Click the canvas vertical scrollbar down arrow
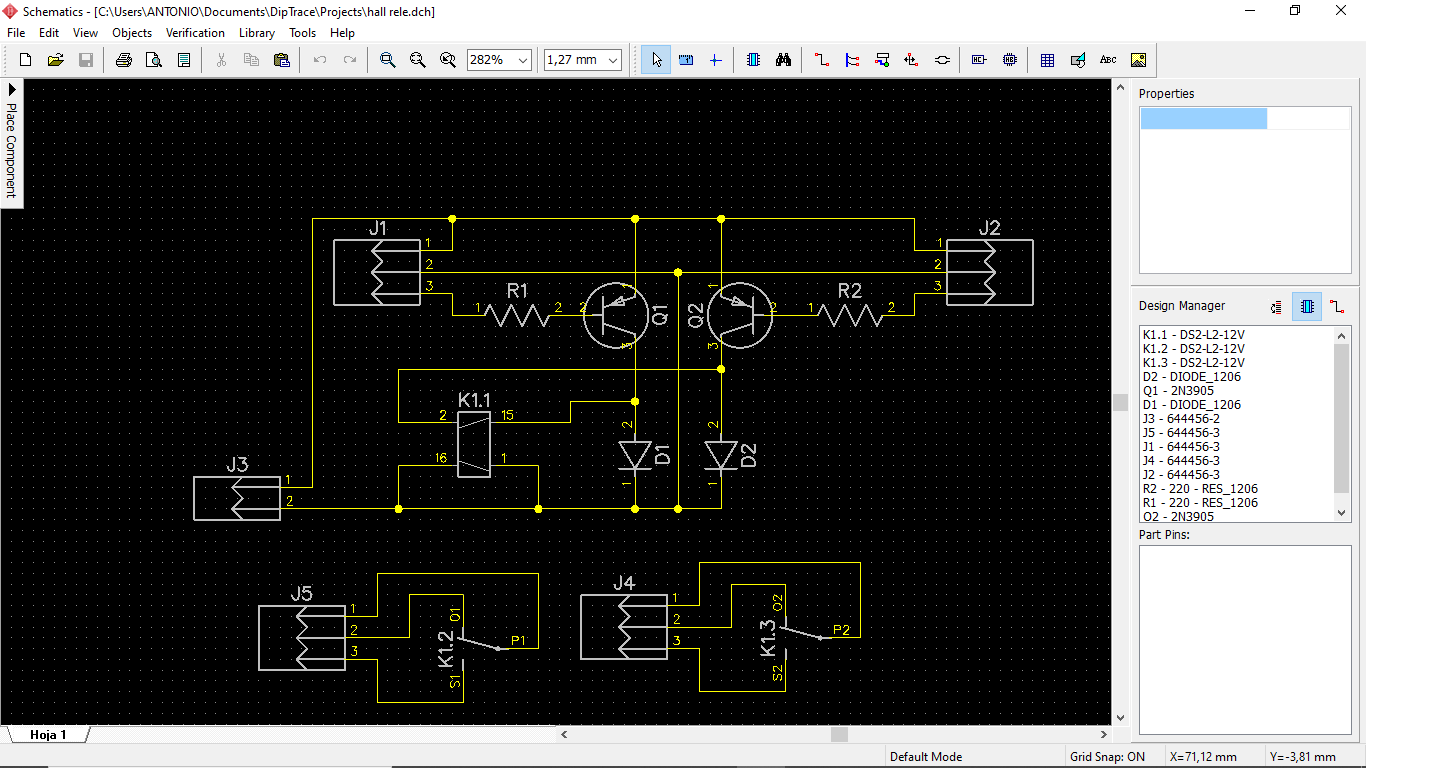The image size is (1434, 768). click(x=1120, y=718)
